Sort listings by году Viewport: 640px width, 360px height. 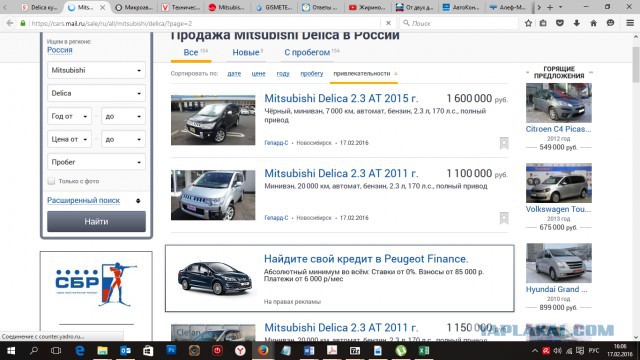click(283, 73)
